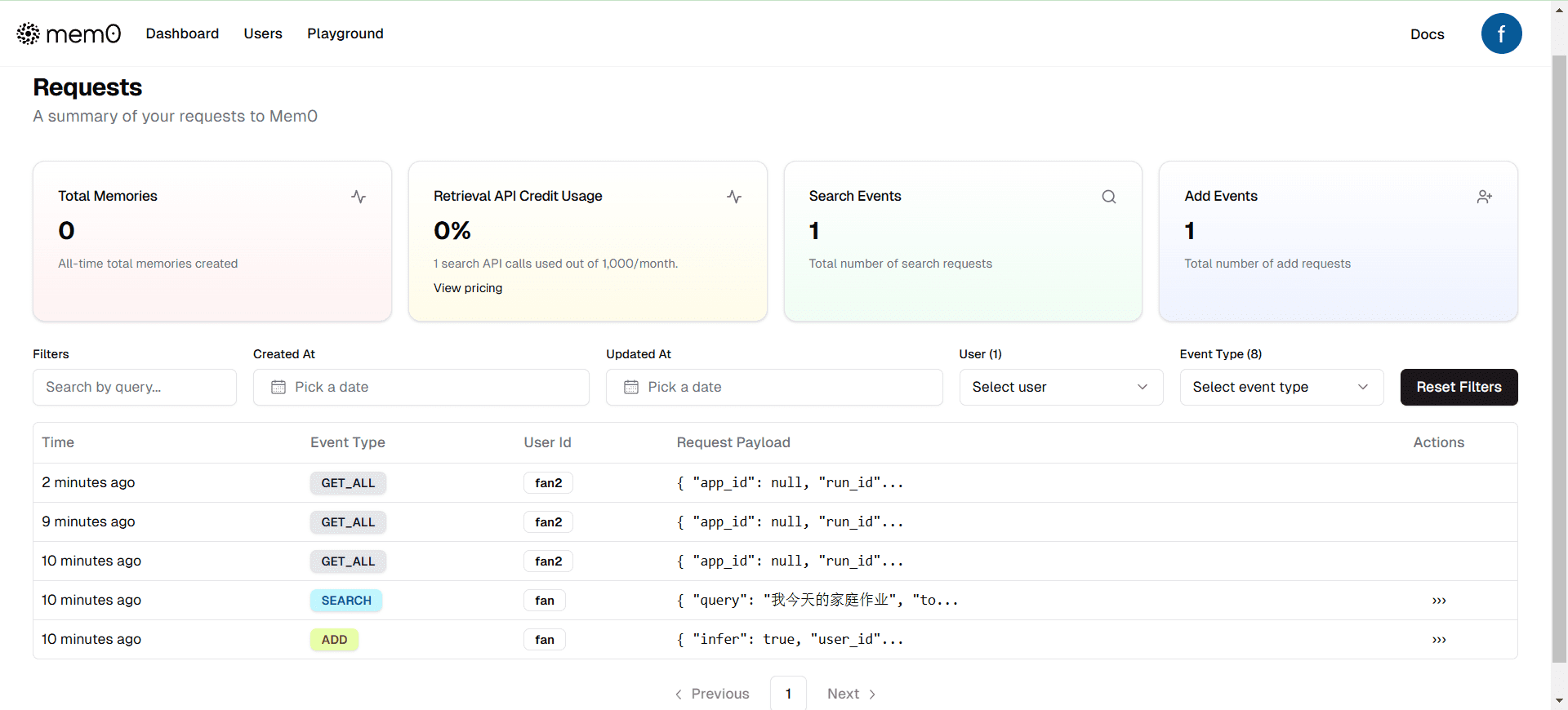Expand the Select user dropdown
1568x710 pixels.
point(1061,387)
